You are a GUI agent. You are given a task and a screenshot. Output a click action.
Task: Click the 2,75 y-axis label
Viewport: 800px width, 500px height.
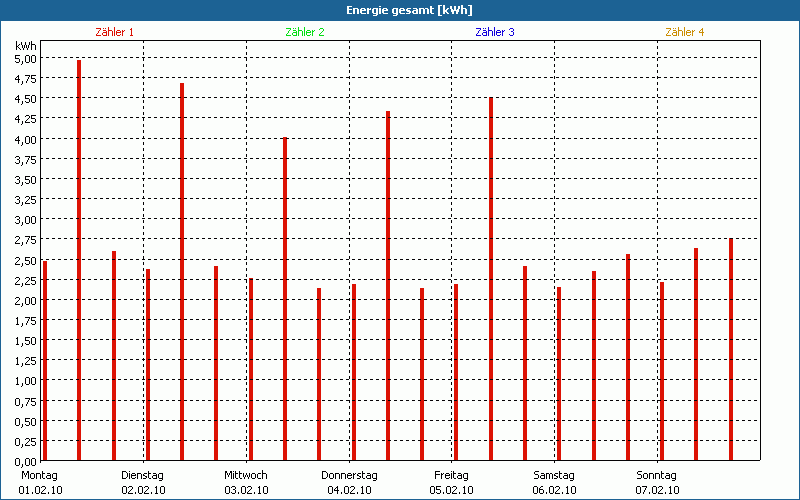24,240
